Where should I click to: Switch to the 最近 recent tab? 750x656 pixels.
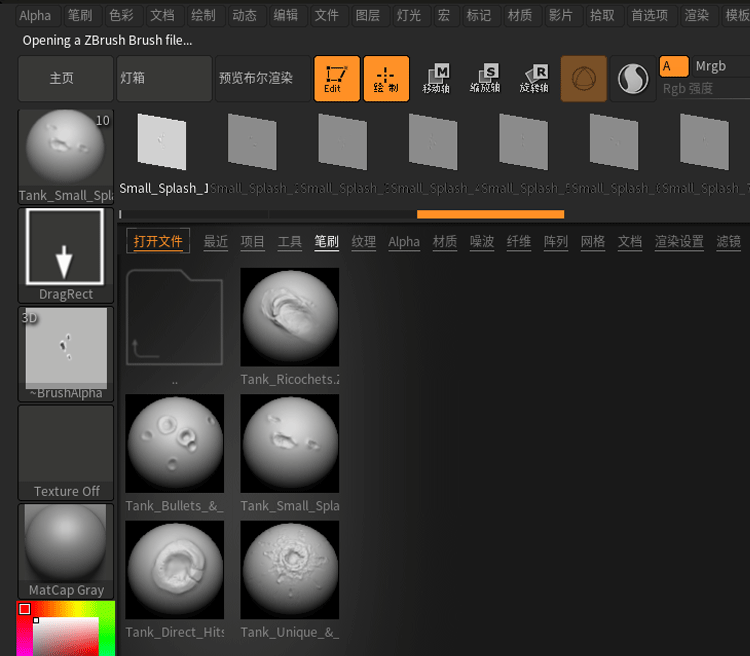(x=216, y=242)
